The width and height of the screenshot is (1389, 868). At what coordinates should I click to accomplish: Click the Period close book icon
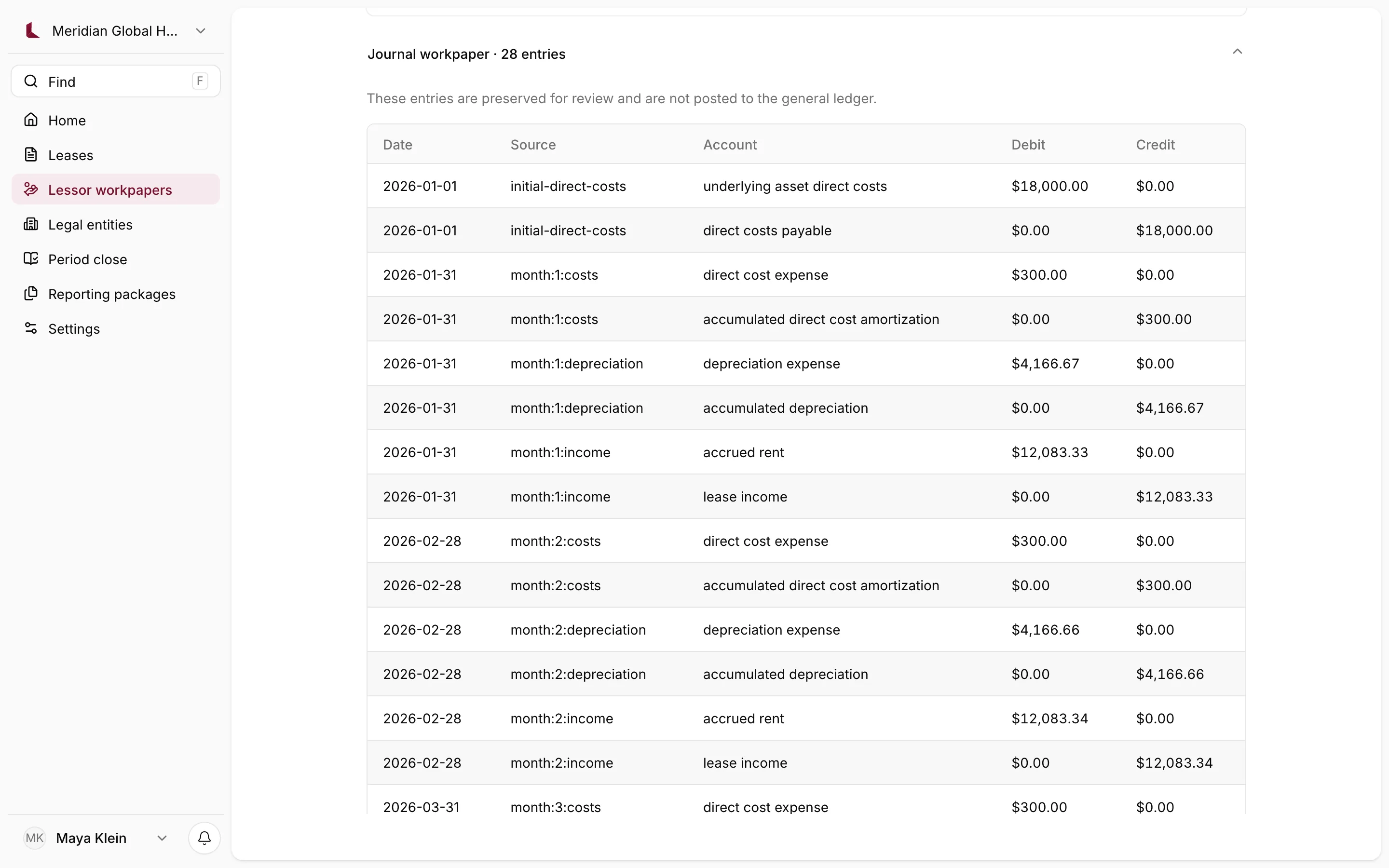(x=31, y=259)
